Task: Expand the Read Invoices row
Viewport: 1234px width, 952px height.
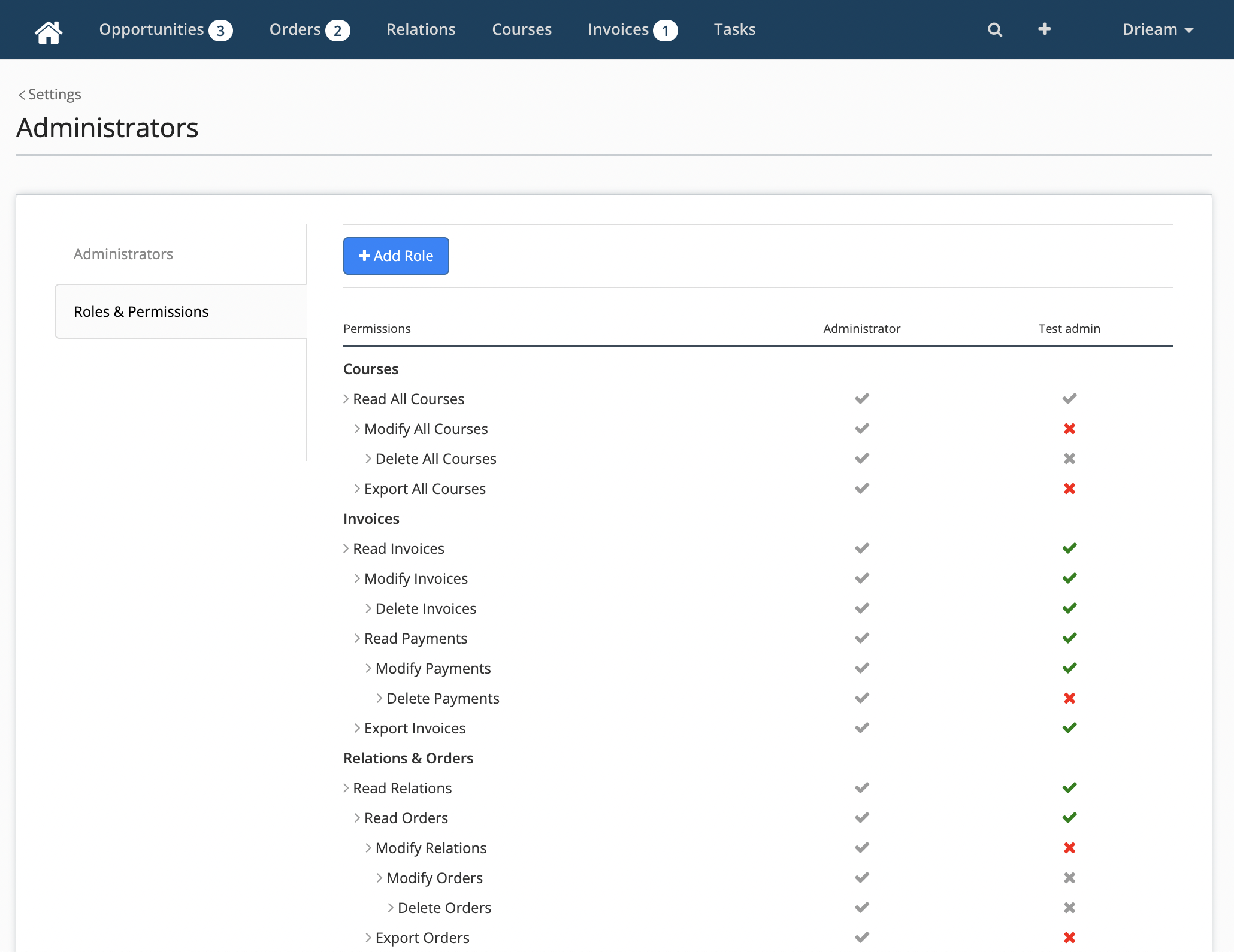Action: point(346,548)
